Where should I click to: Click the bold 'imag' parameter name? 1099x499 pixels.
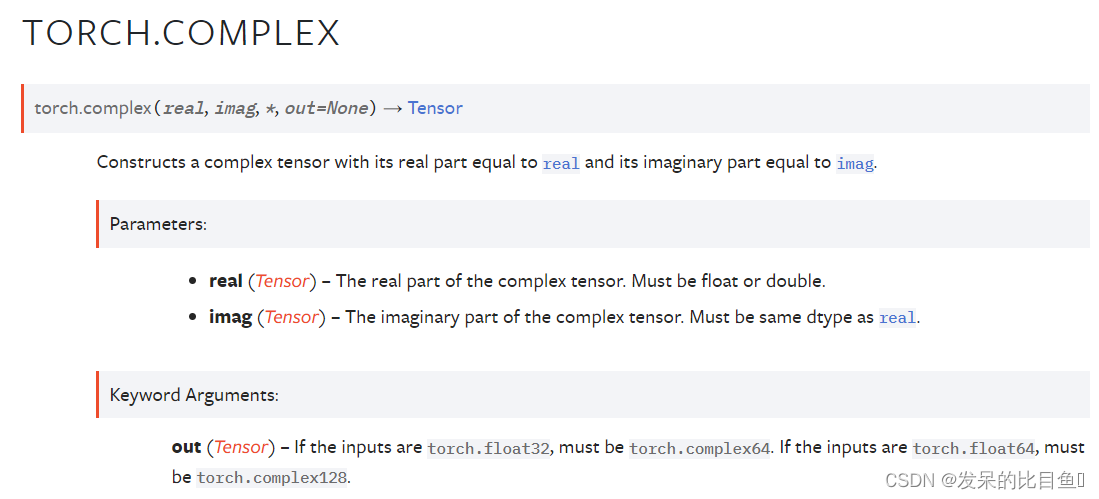point(231,317)
